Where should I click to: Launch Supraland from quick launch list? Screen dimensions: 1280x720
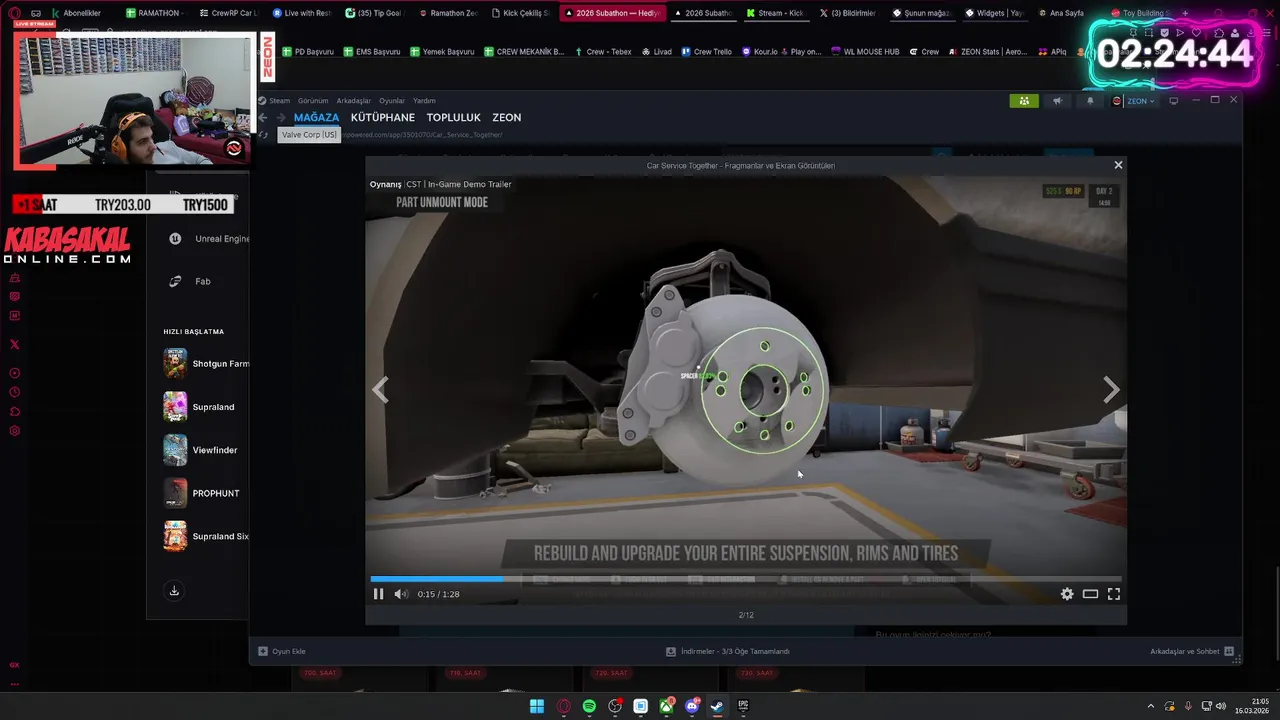tap(200, 407)
